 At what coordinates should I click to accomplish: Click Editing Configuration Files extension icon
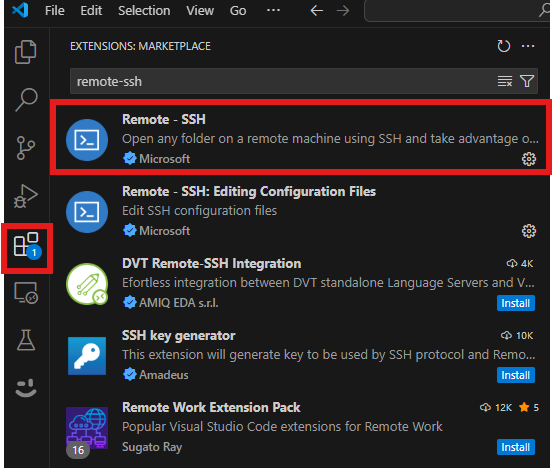tap(87, 212)
